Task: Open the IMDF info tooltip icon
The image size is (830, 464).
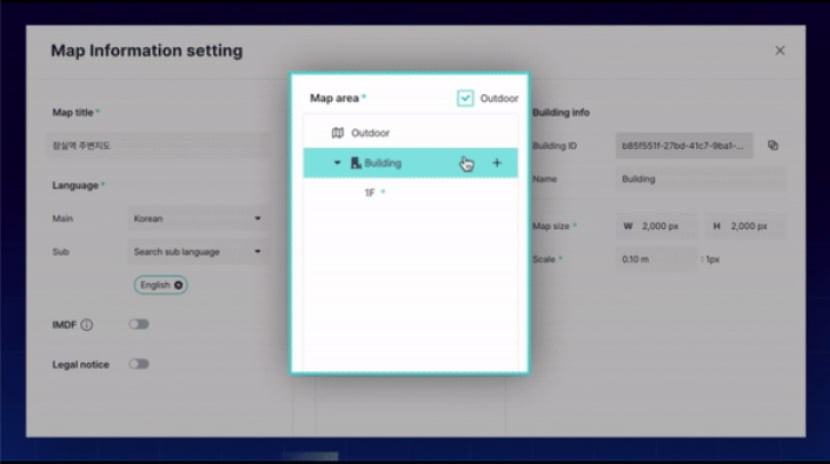Action: 87,325
